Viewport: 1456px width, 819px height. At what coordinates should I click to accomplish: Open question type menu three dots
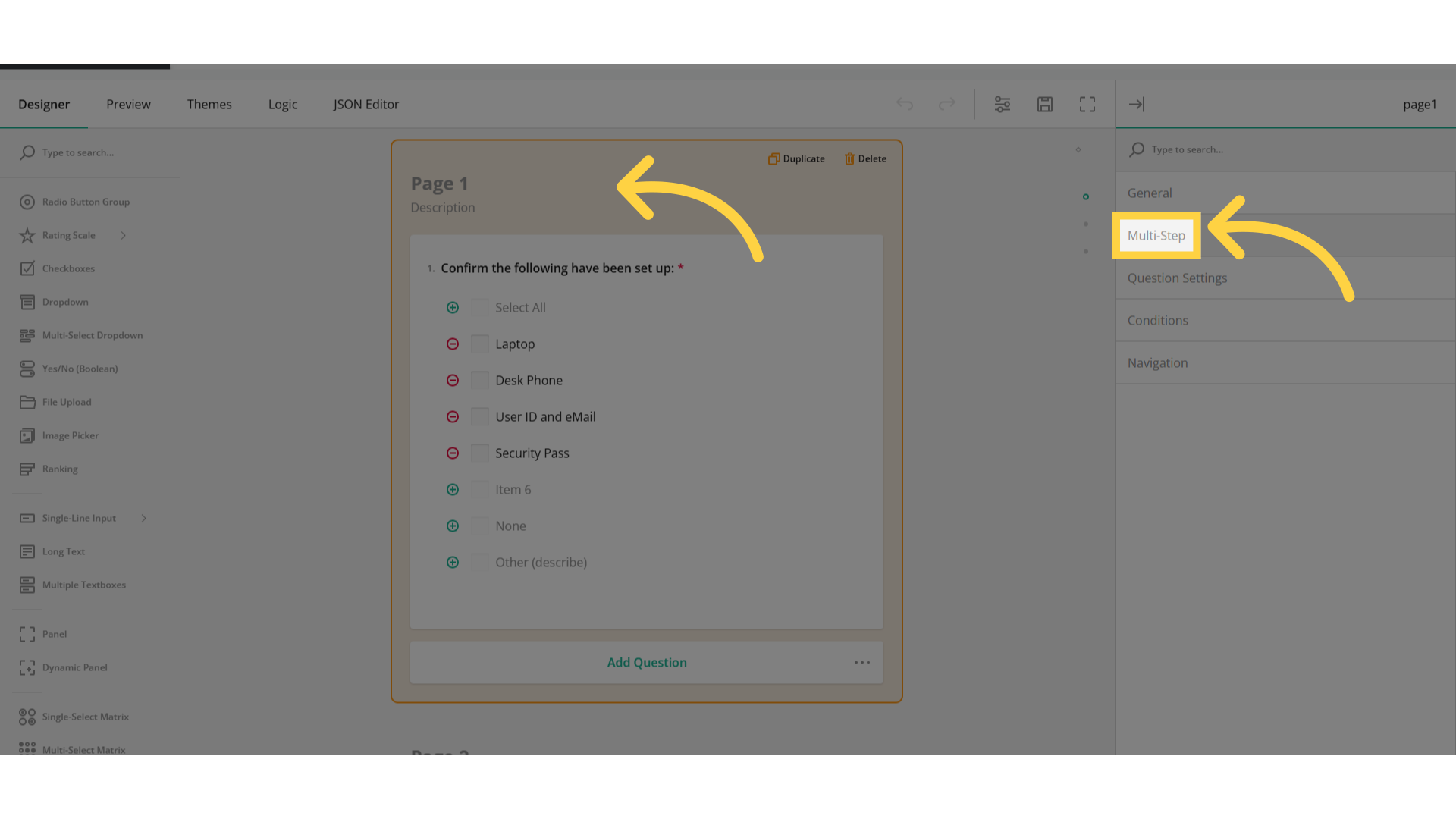coord(862,663)
